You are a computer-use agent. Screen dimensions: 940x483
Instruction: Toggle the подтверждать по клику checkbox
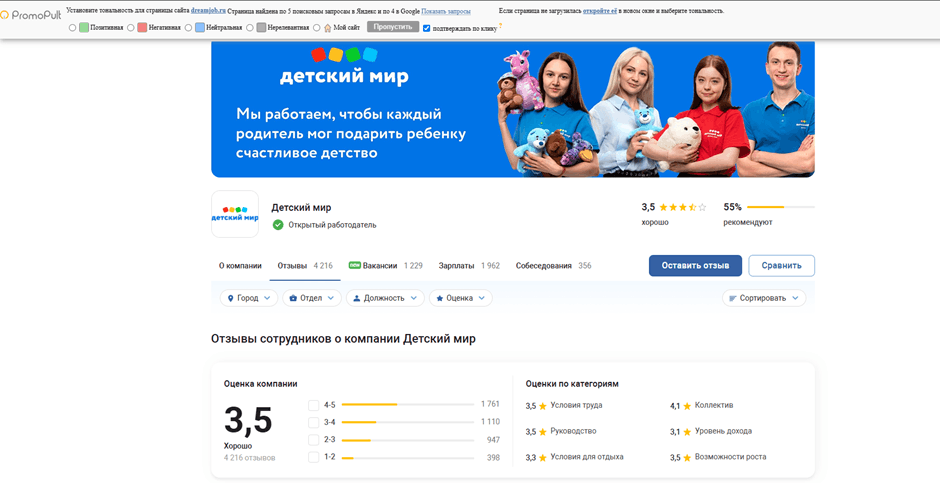(427, 28)
